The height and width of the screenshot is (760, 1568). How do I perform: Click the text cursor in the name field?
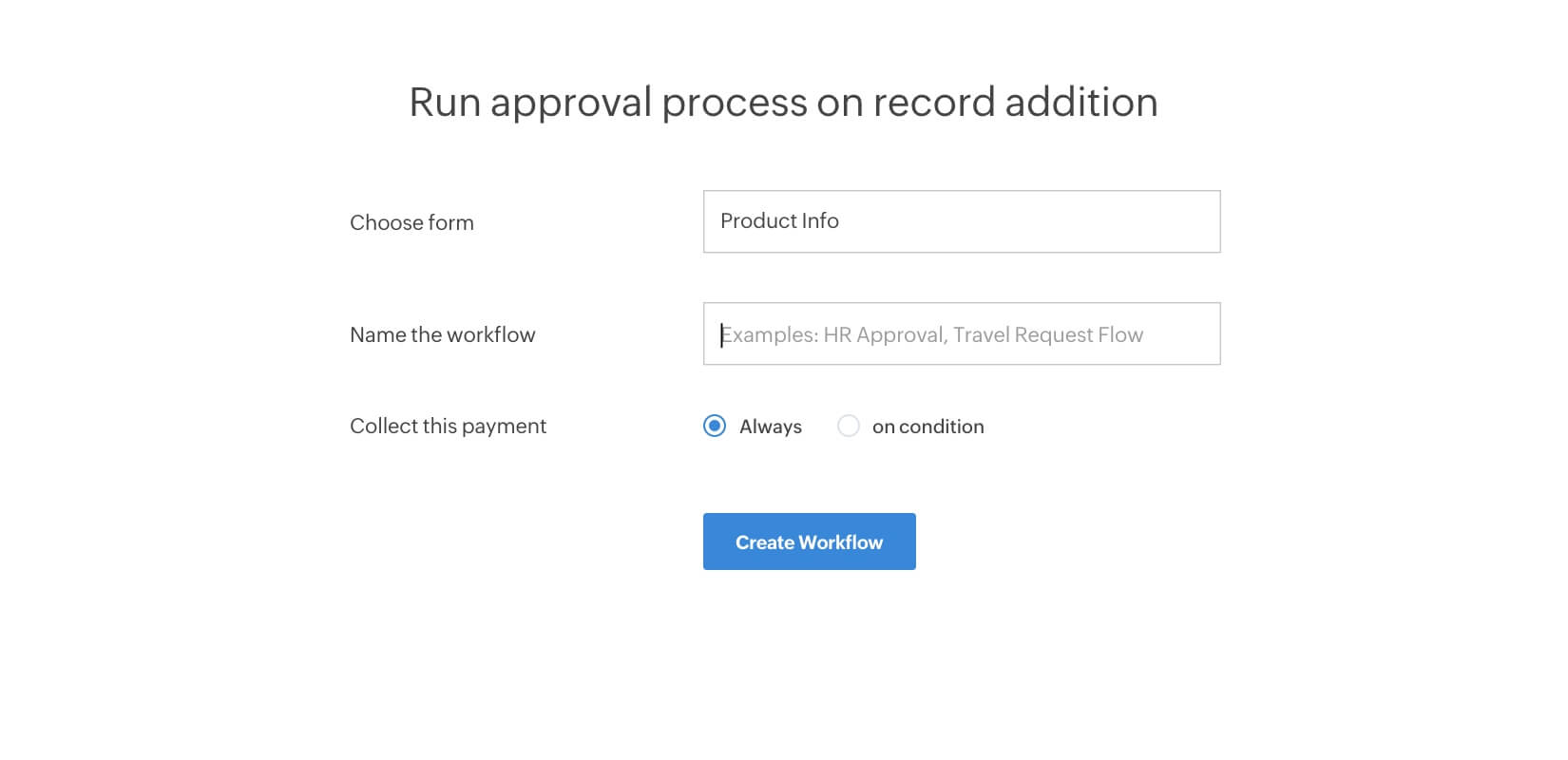(x=722, y=334)
